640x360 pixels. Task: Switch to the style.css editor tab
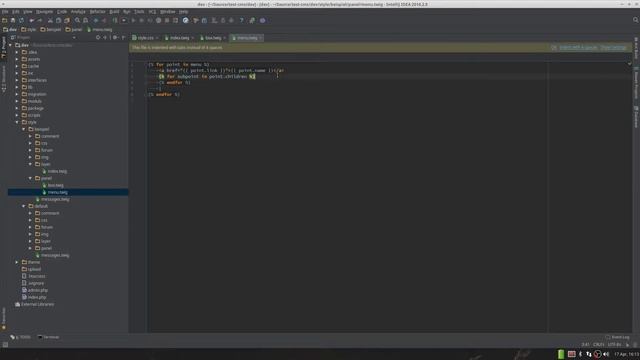(145, 38)
